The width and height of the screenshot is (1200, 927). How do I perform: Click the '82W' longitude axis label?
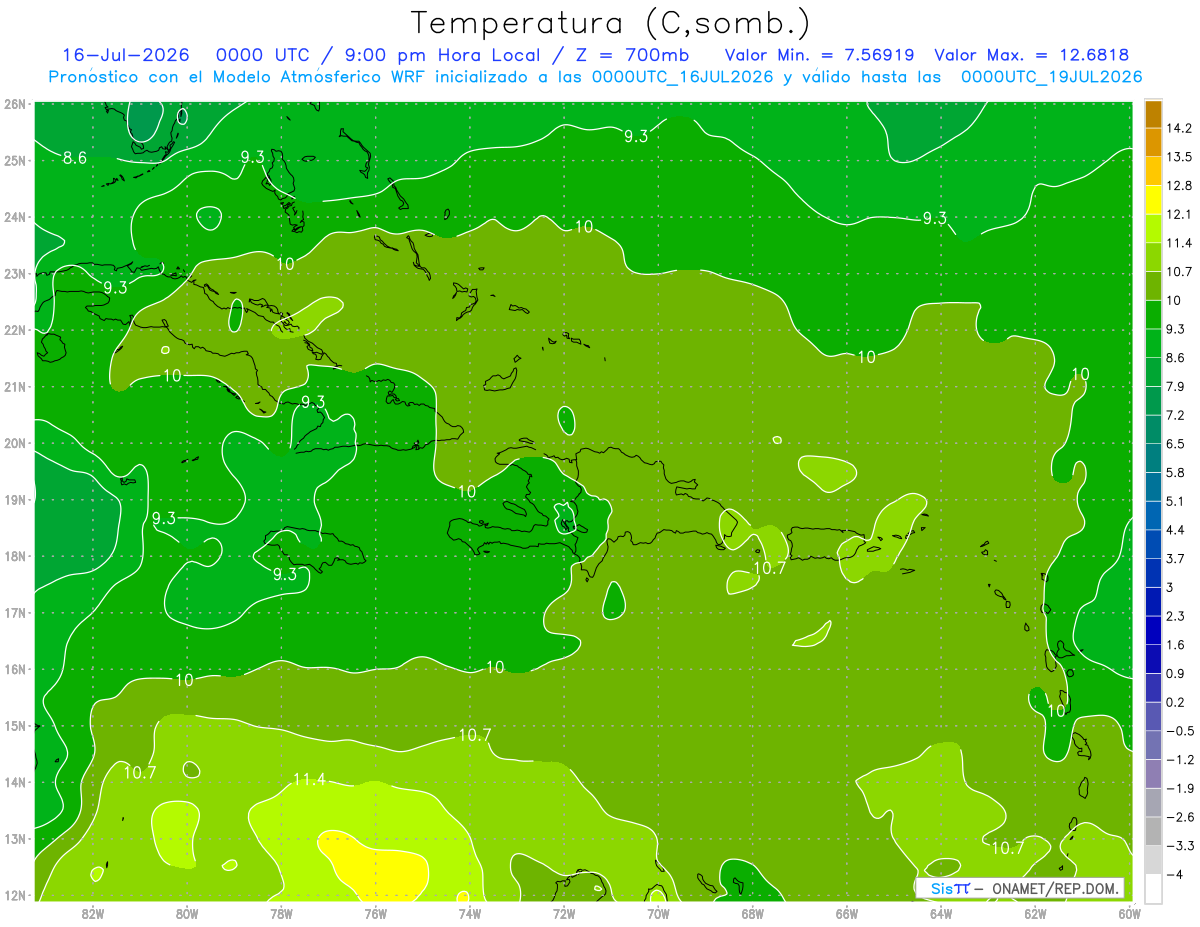(x=93, y=913)
